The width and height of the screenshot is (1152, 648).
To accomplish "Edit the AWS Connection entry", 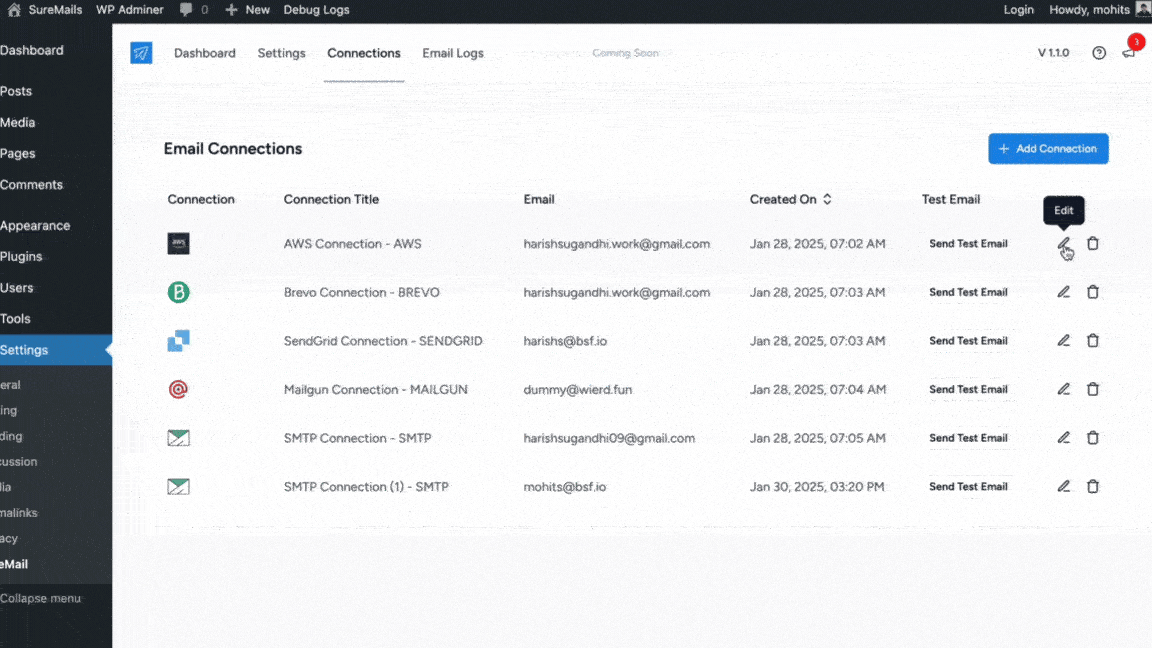I will 1063,244.
